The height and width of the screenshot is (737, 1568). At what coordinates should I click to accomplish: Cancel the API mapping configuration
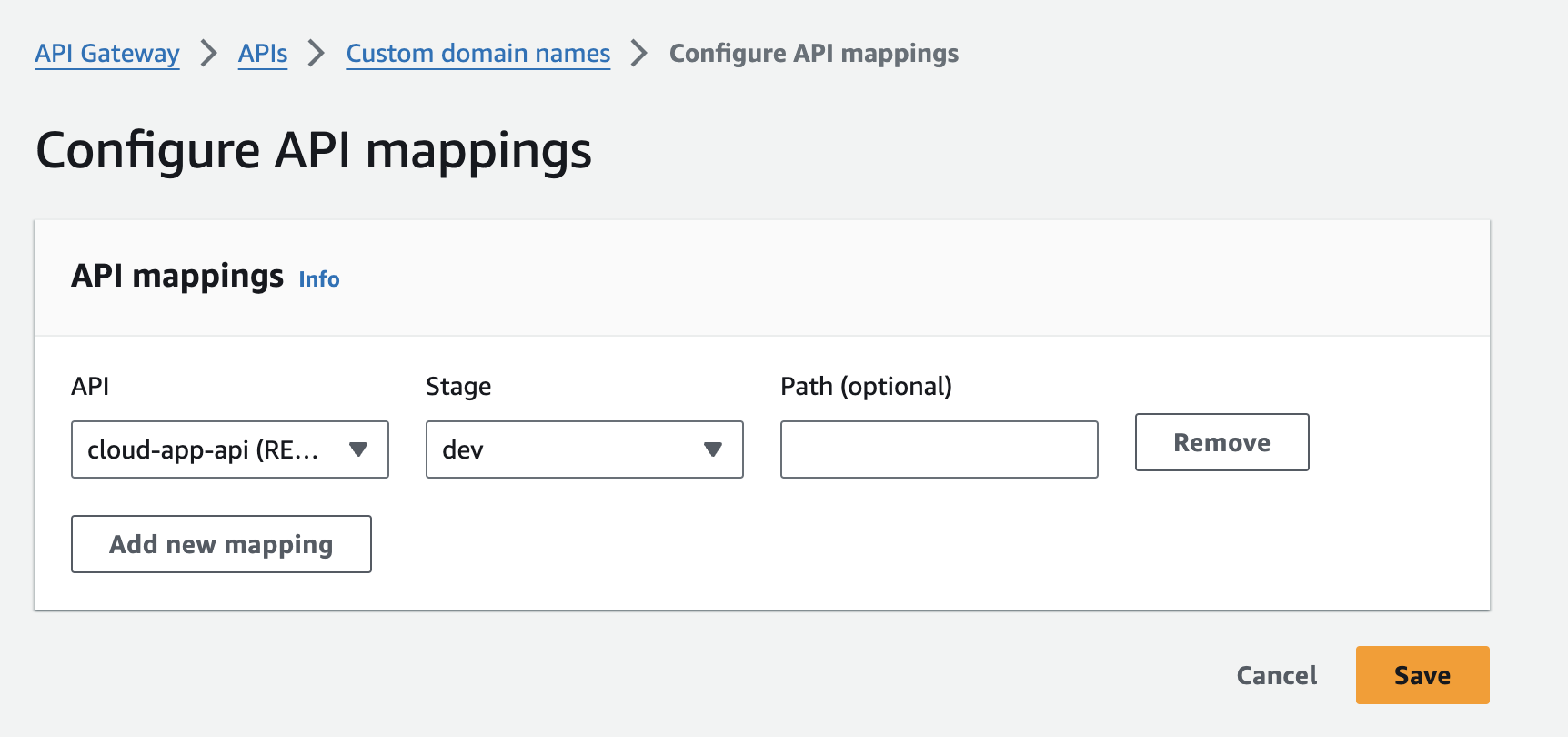(x=1277, y=675)
